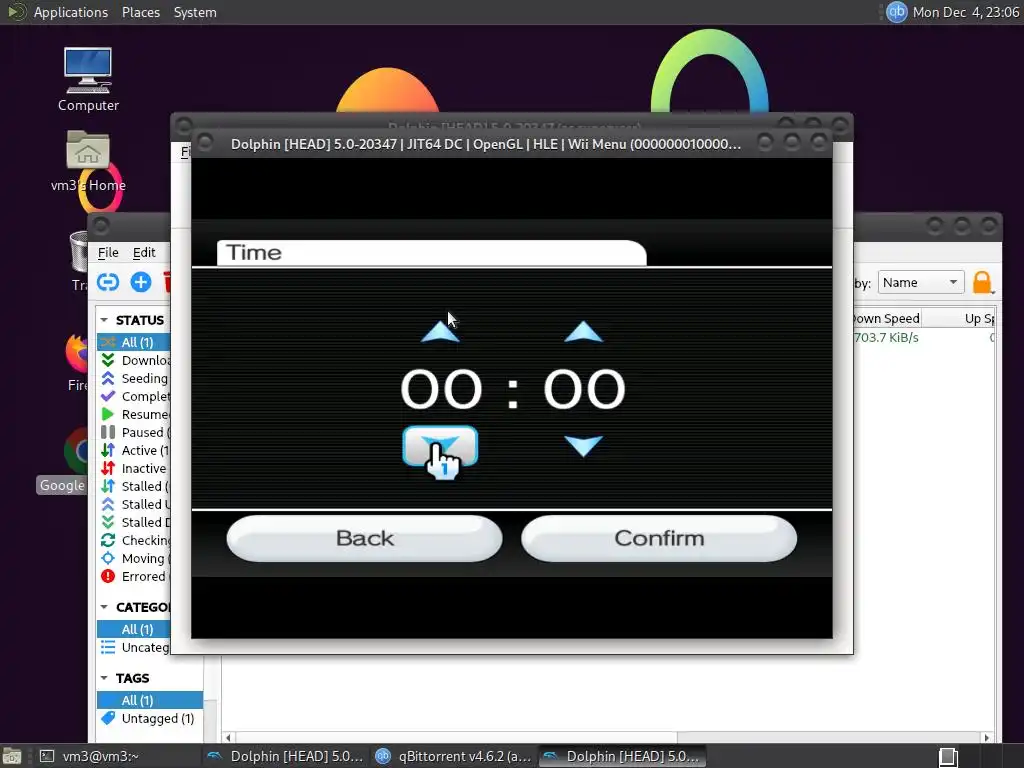Open the System menu
The height and width of the screenshot is (768, 1024).
point(195,12)
